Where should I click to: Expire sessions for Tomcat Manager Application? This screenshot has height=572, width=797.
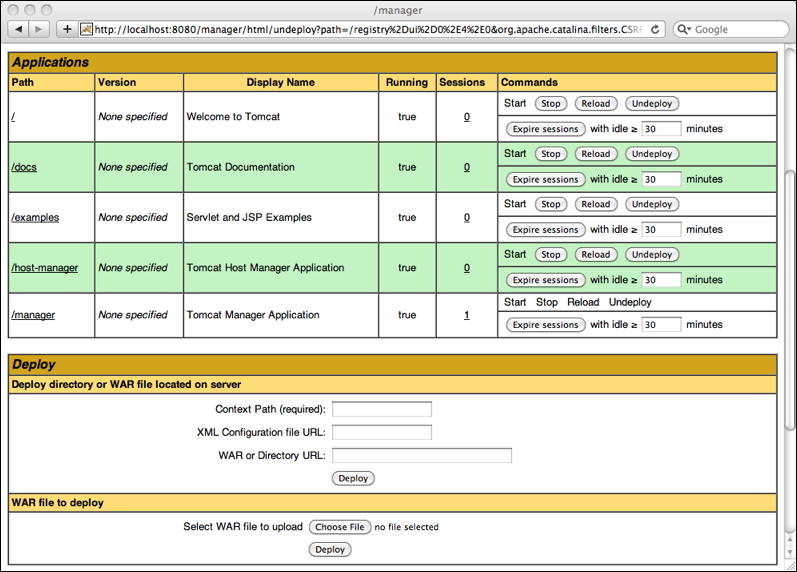coord(545,325)
